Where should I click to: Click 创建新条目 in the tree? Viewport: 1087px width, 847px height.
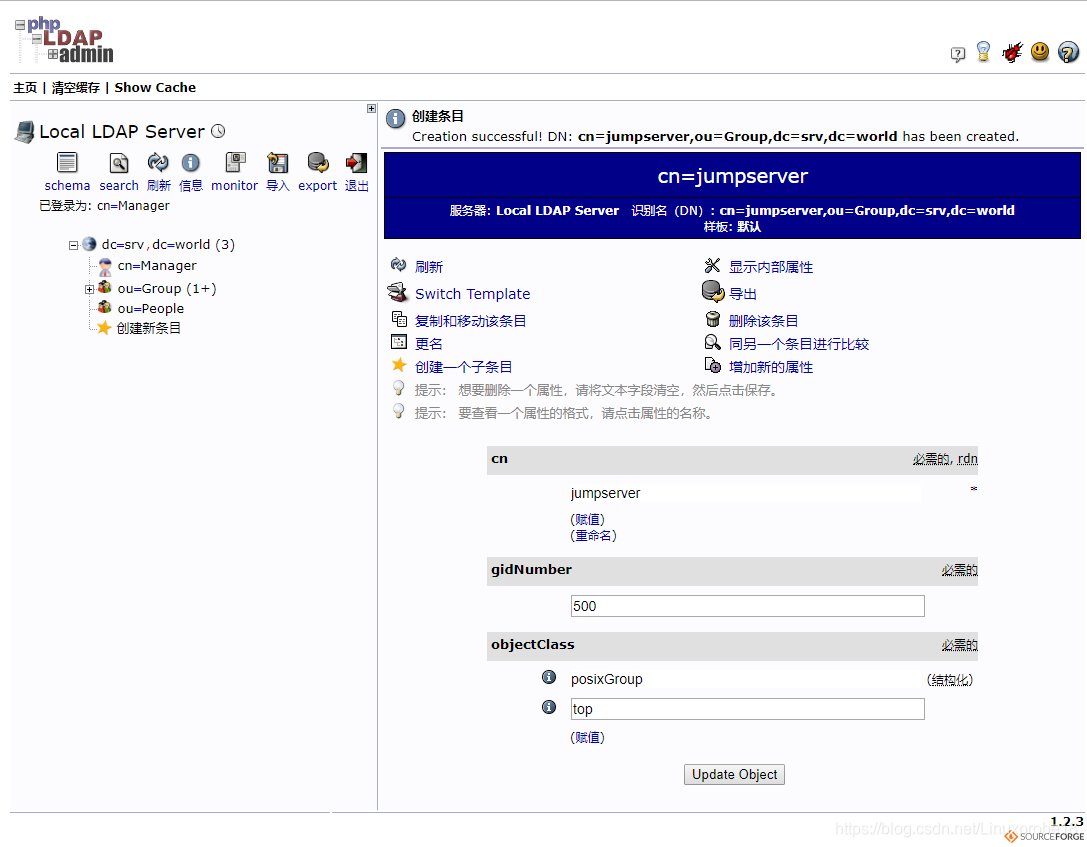pyautogui.click(x=148, y=328)
